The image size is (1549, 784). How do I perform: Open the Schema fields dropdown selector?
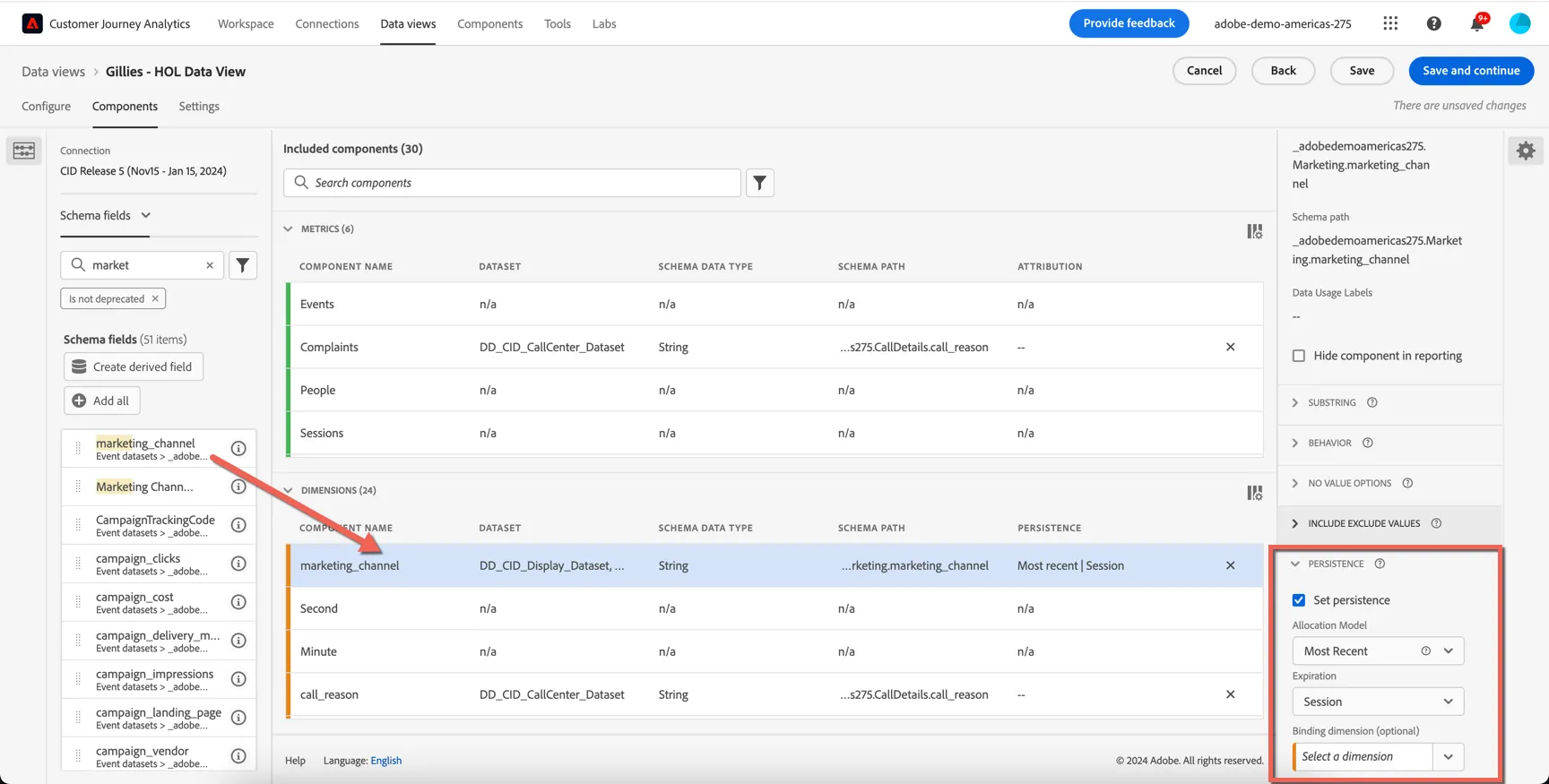pyautogui.click(x=106, y=215)
